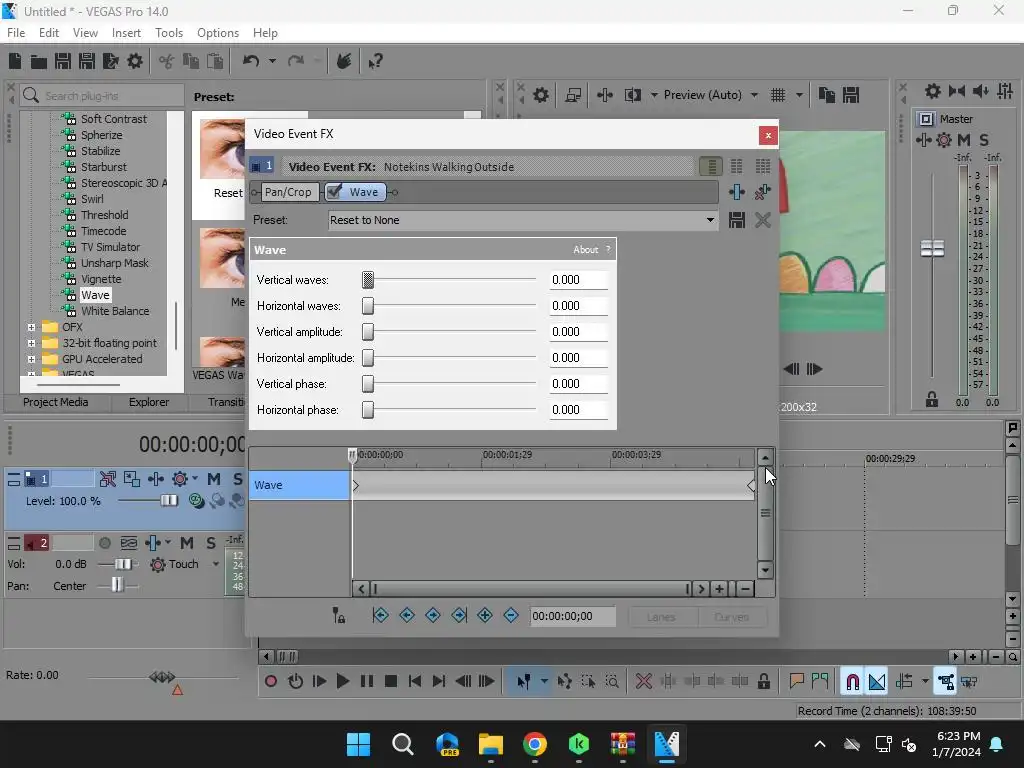This screenshot has width=1024, height=768.
Task: Switch to Explorer tab
Action: (x=149, y=402)
